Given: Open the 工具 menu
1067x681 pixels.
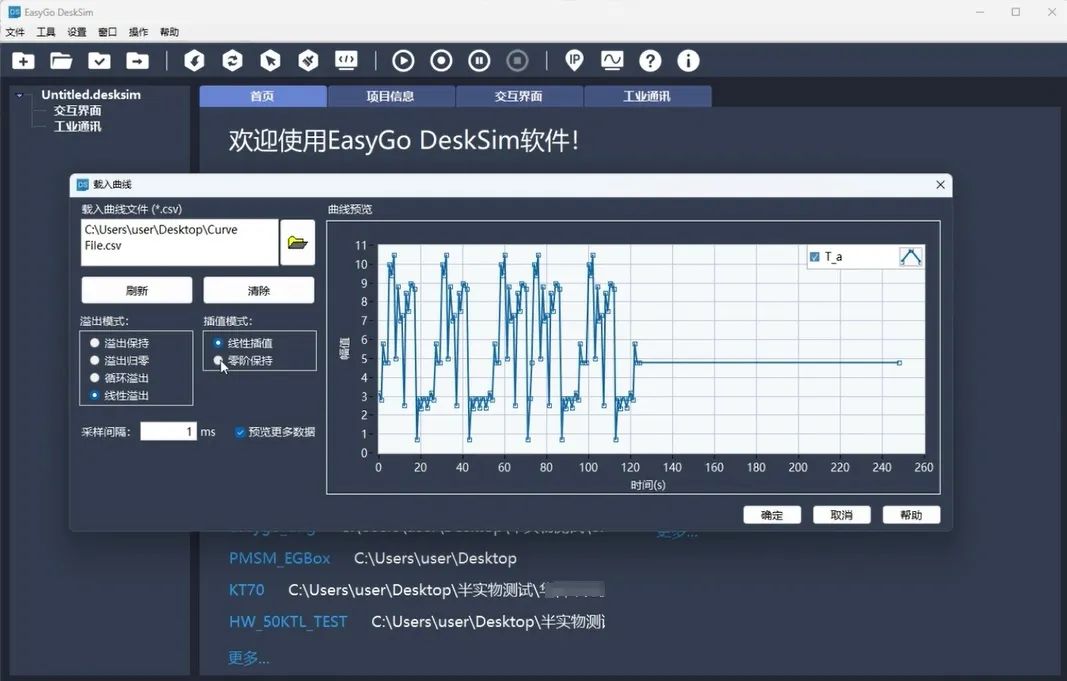Looking at the screenshot, I should click(x=46, y=32).
